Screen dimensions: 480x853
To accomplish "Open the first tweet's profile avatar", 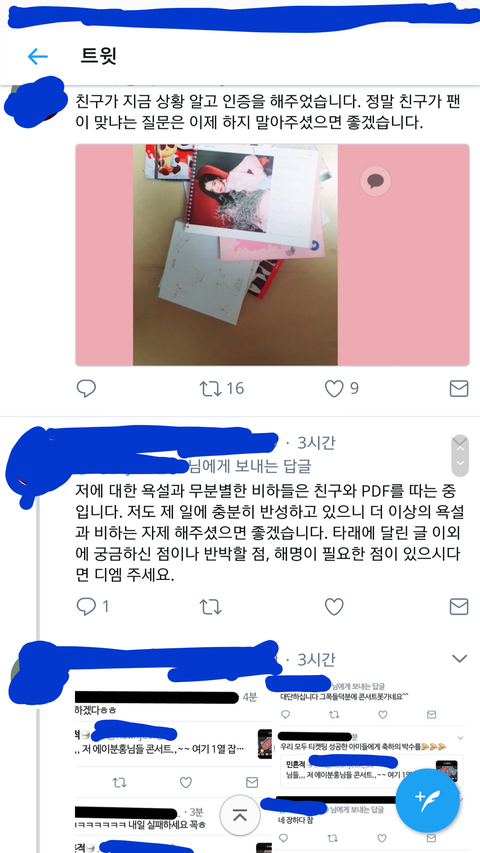I will tap(34, 101).
